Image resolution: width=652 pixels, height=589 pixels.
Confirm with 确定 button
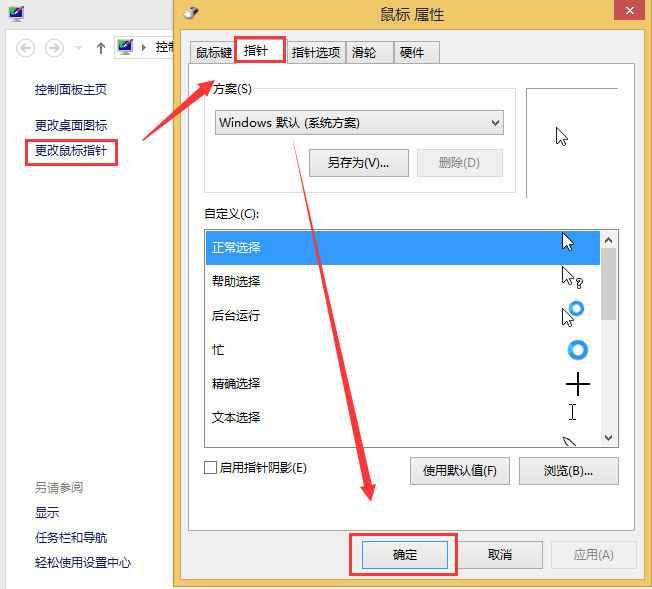pos(405,555)
